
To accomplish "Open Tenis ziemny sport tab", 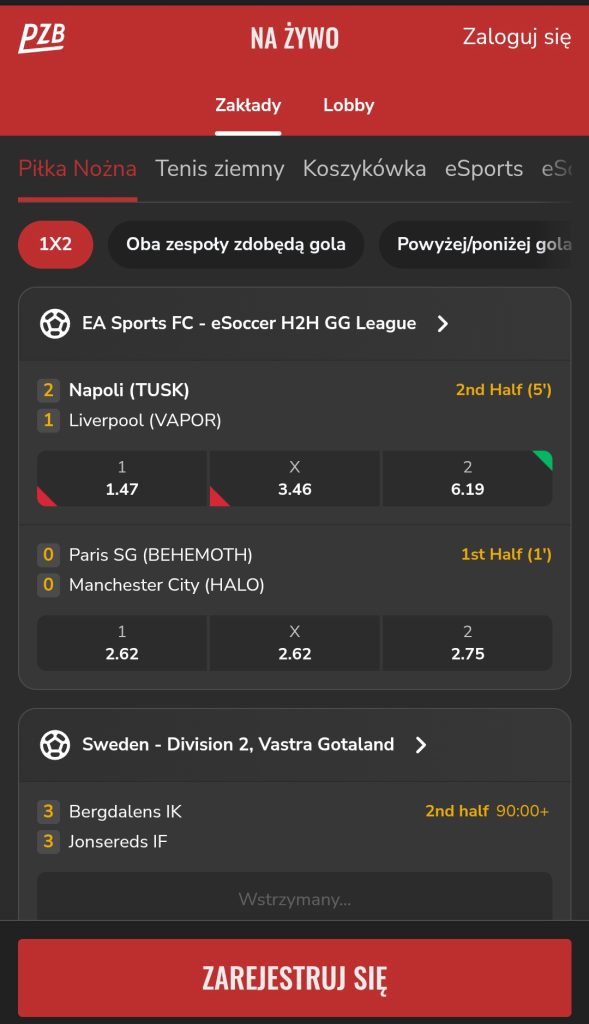I will click(219, 168).
